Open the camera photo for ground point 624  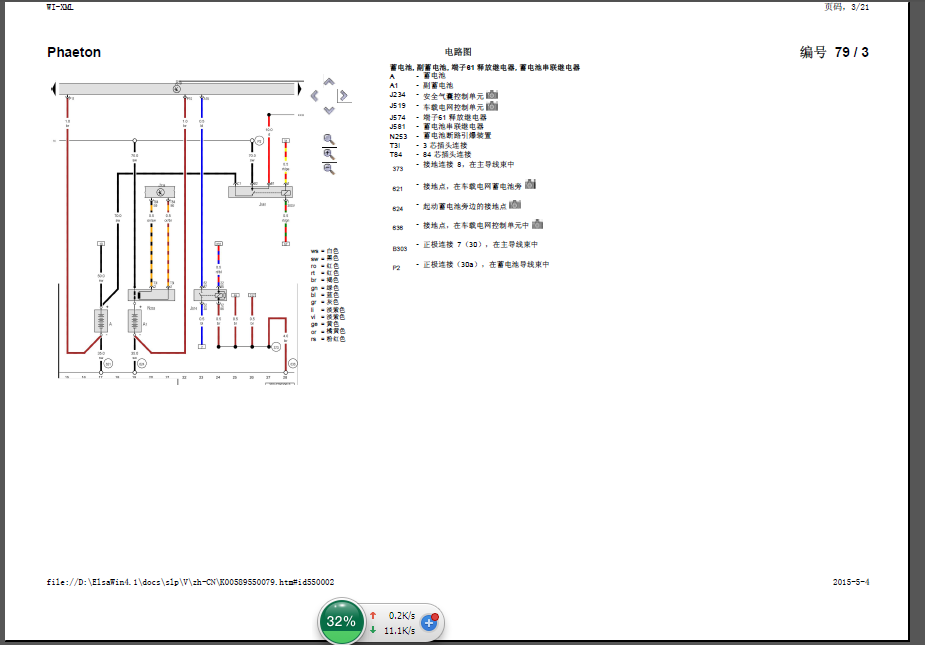click(x=515, y=204)
